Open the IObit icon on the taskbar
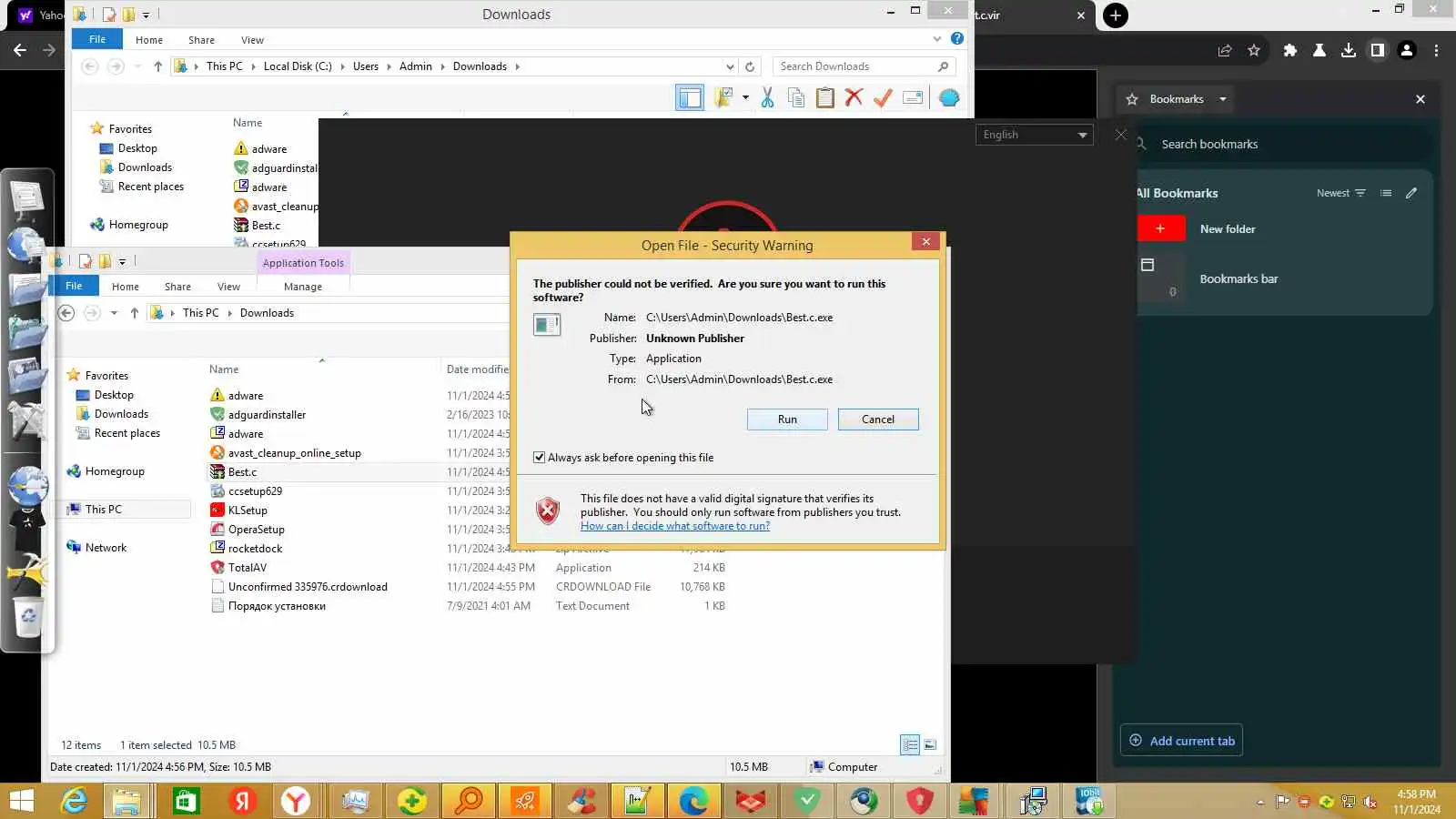 point(1088,801)
